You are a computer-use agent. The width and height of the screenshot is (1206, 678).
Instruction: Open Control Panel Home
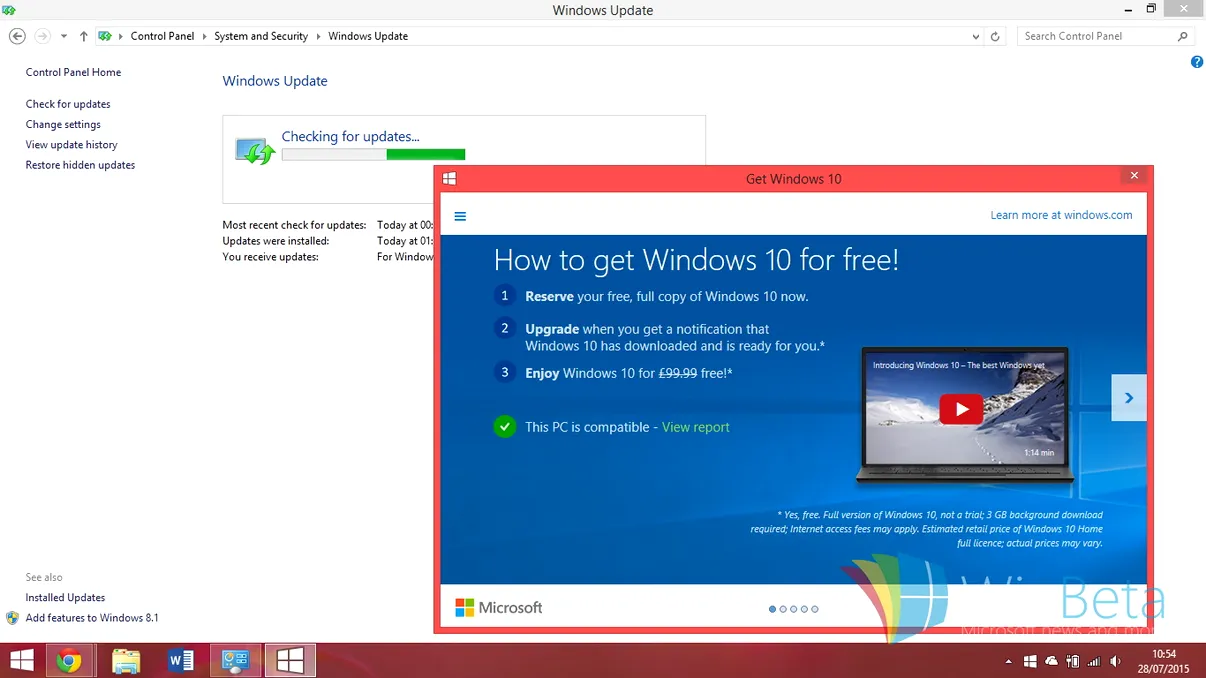pyautogui.click(x=73, y=72)
